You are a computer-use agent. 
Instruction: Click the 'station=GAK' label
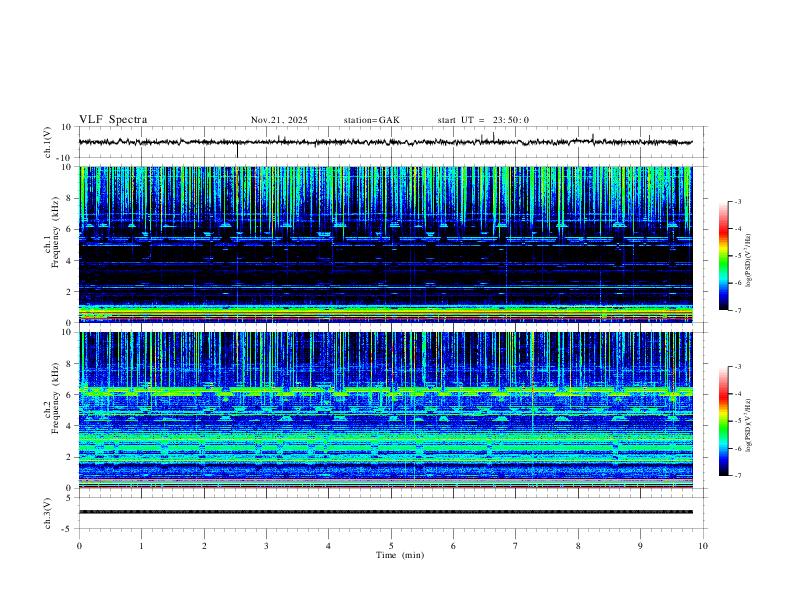click(371, 120)
